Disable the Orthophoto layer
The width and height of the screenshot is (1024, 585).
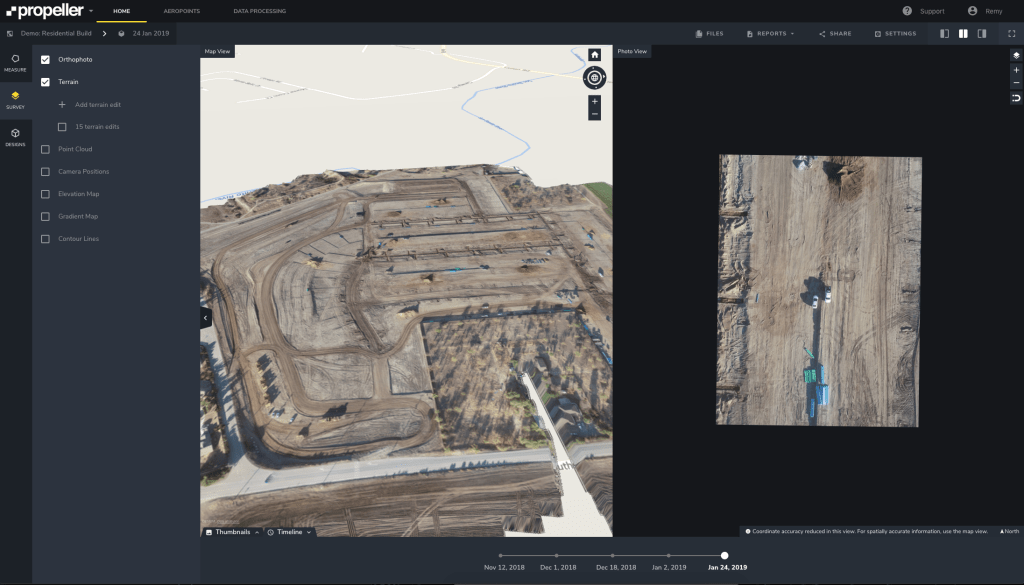(45, 59)
